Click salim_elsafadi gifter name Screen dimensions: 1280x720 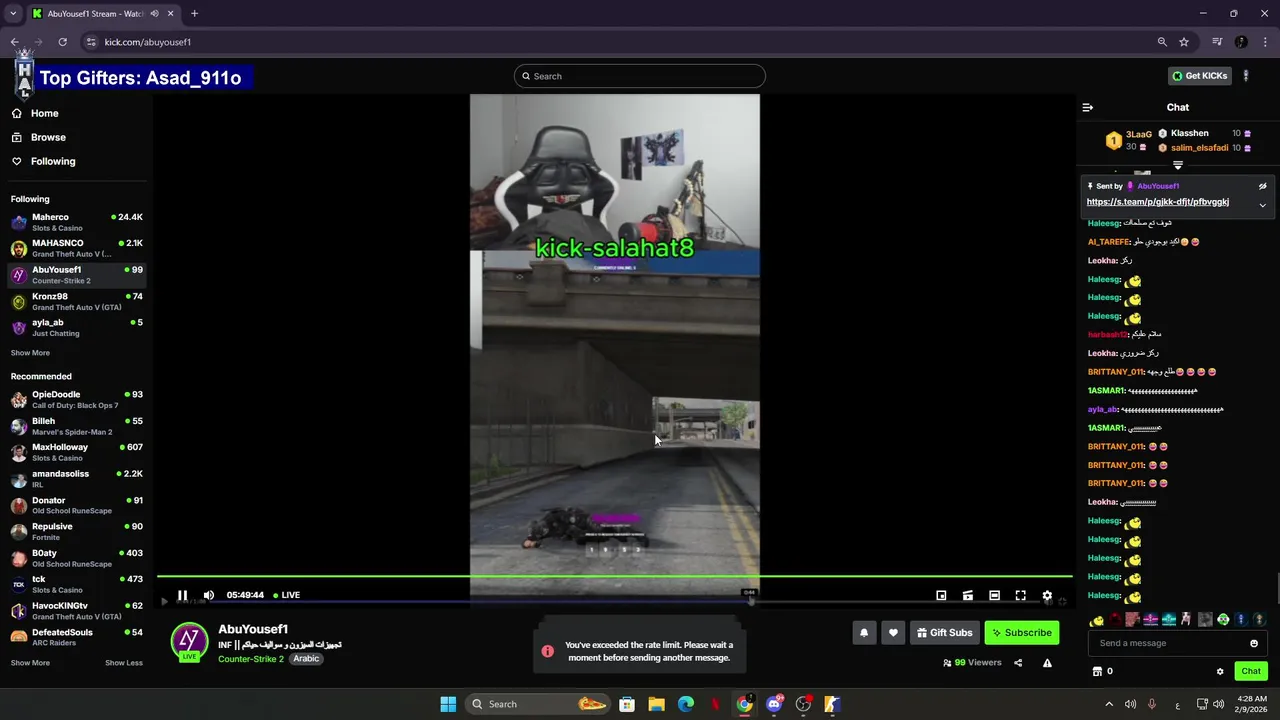(x=1200, y=148)
